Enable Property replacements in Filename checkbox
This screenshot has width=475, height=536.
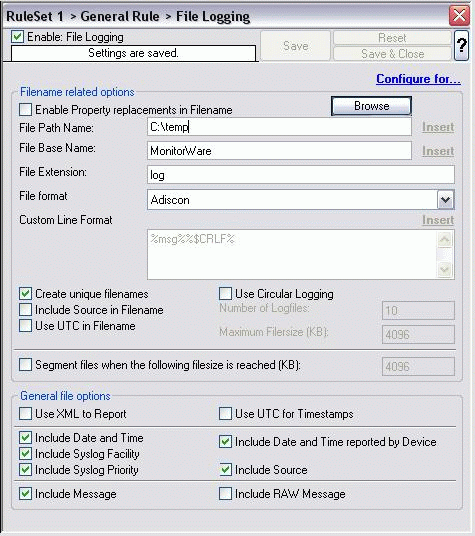[26, 110]
